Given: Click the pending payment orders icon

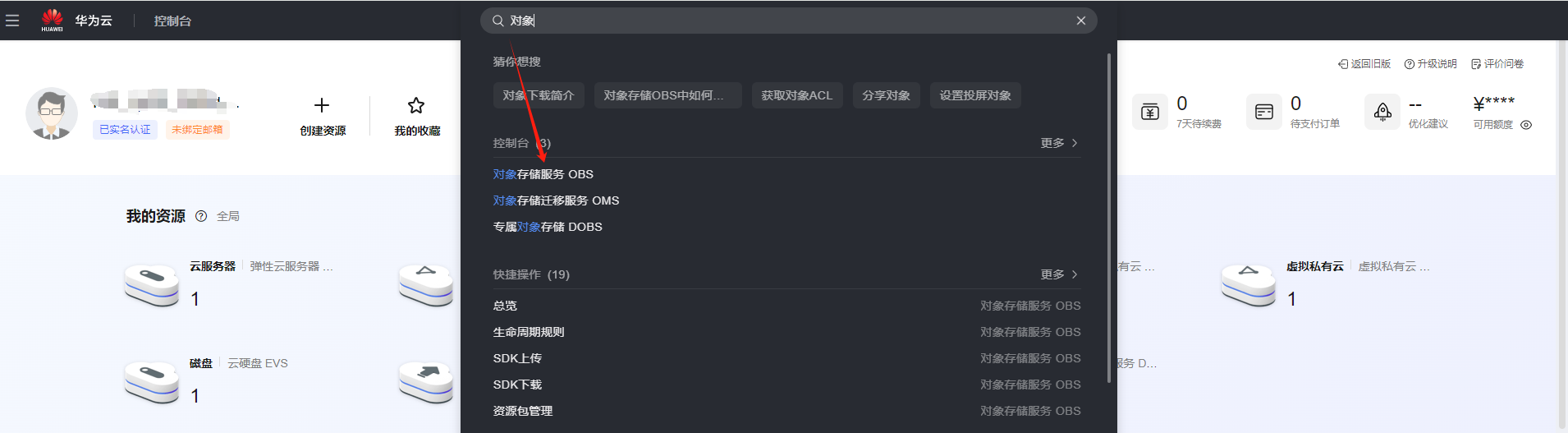Looking at the screenshot, I should 1264,112.
